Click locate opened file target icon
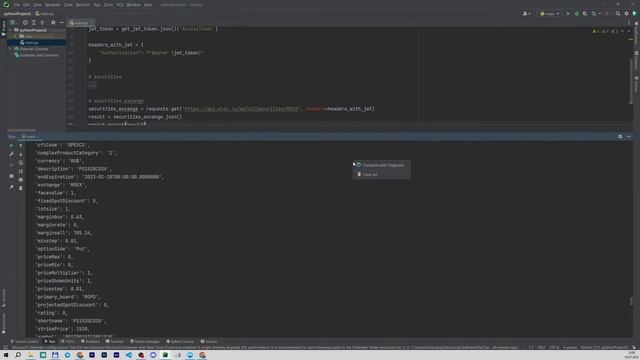 pos(25,22)
